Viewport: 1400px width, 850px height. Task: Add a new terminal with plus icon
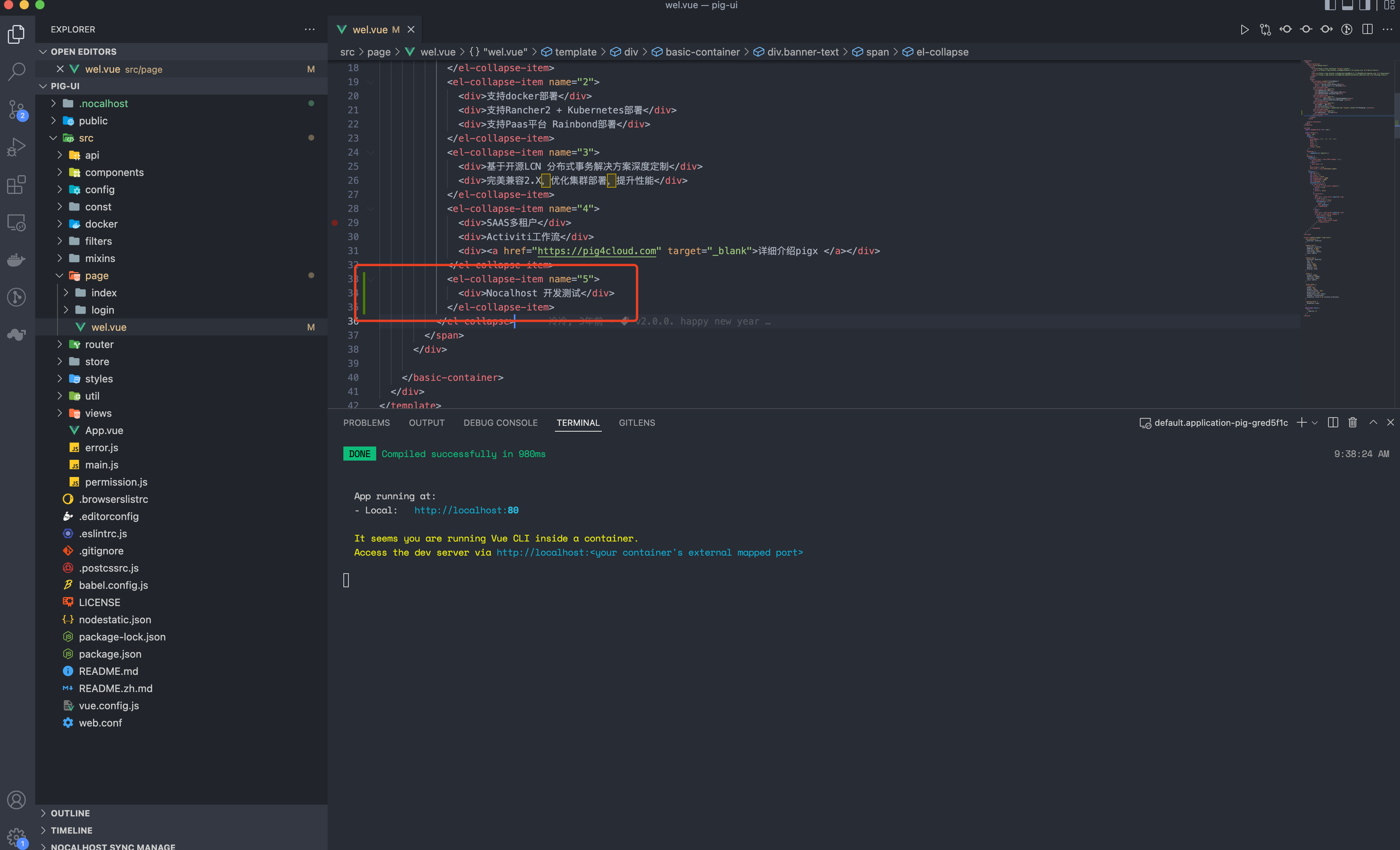tap(1302, 422)
